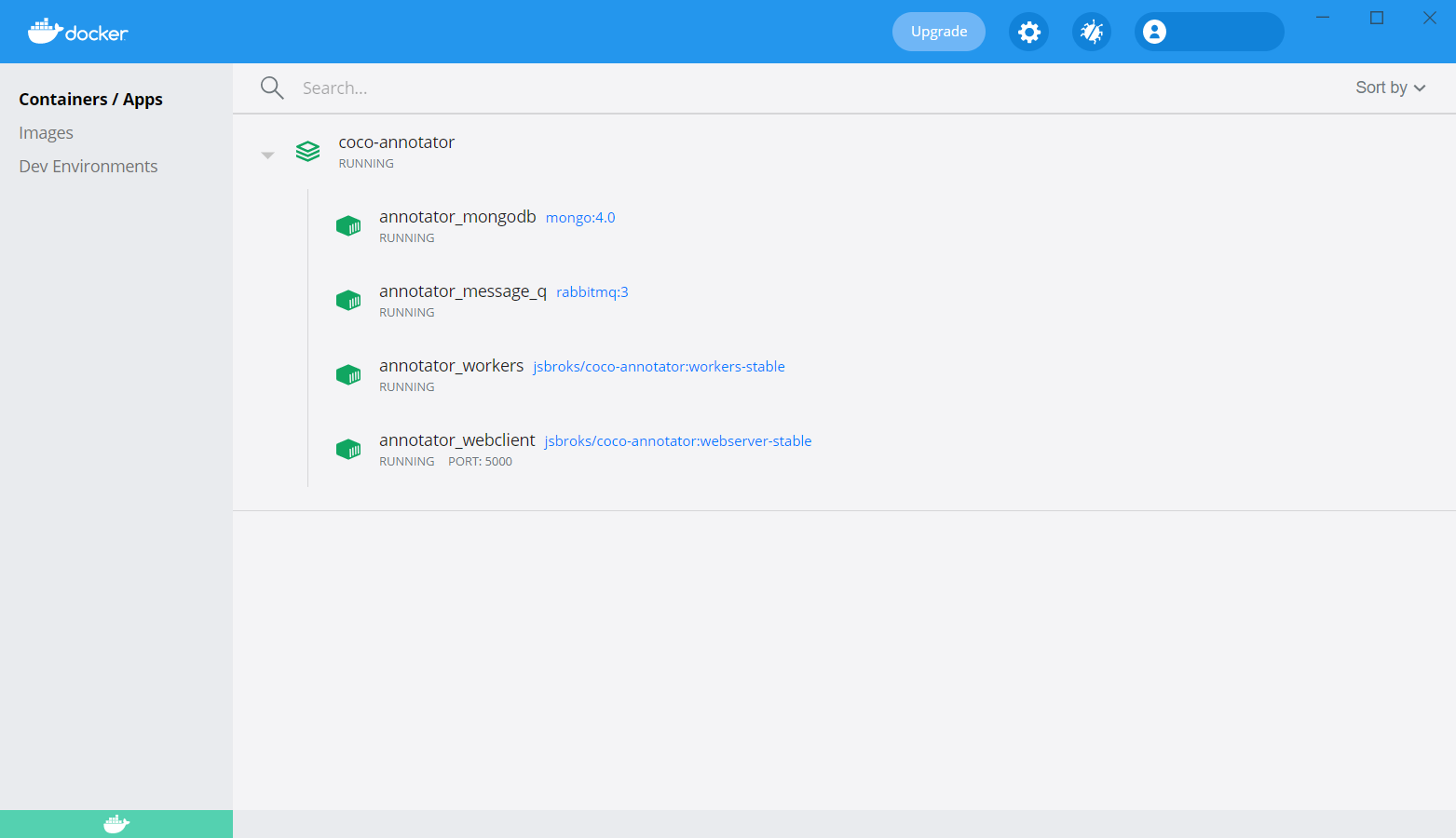Click RUNNING status under coco-annotator
The width and height of the screenshot is (1456, 838).
point(366,164)
